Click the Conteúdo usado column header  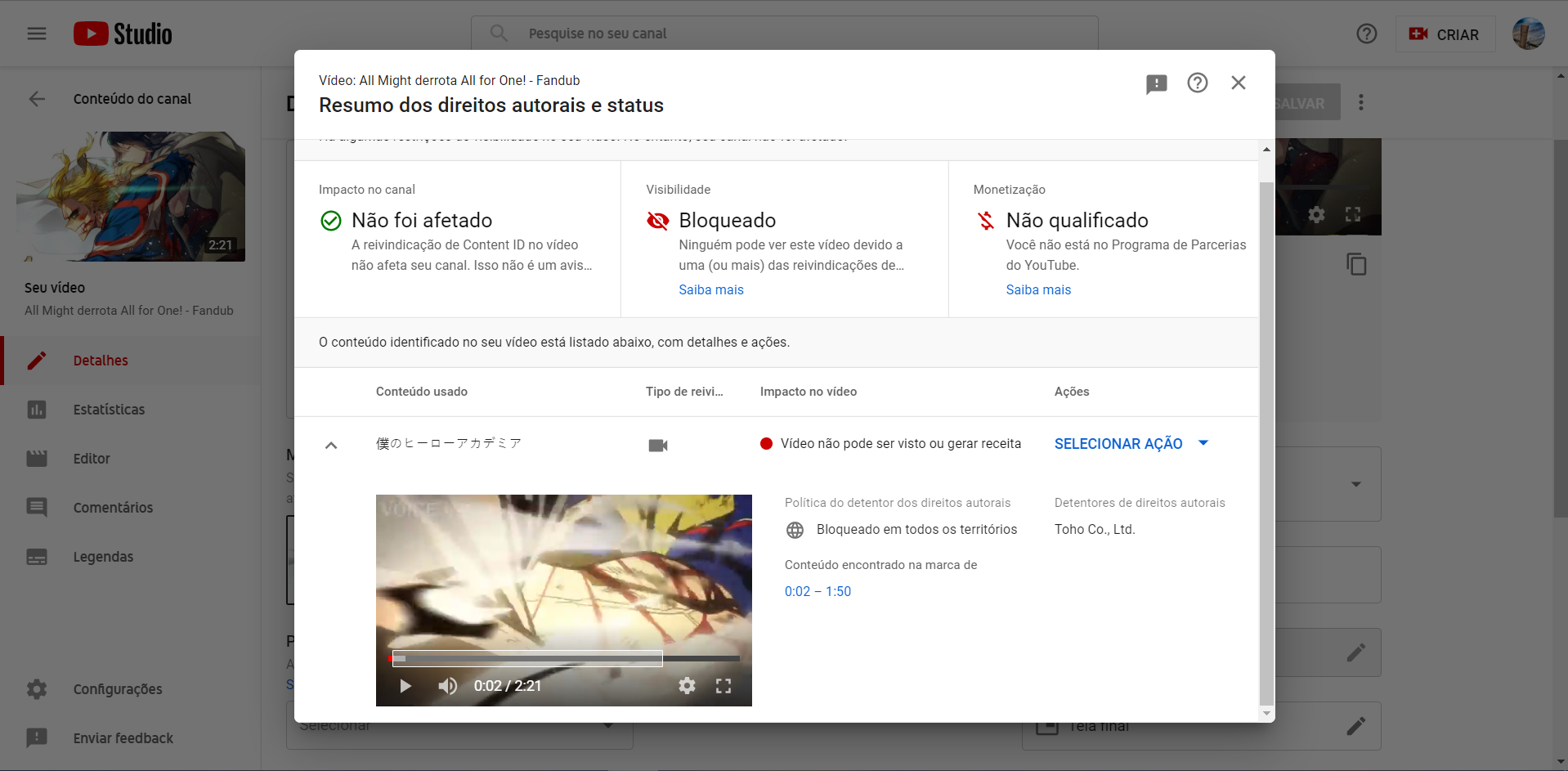click(422, 392)
